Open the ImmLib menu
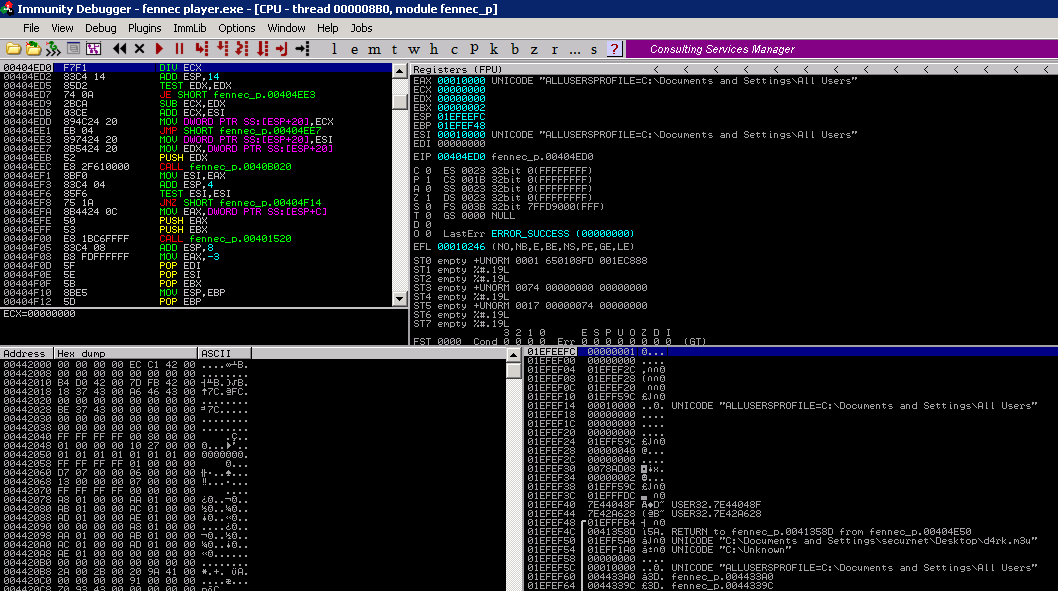This screenshot has width=1058, height=591. (x=190, y=28)
